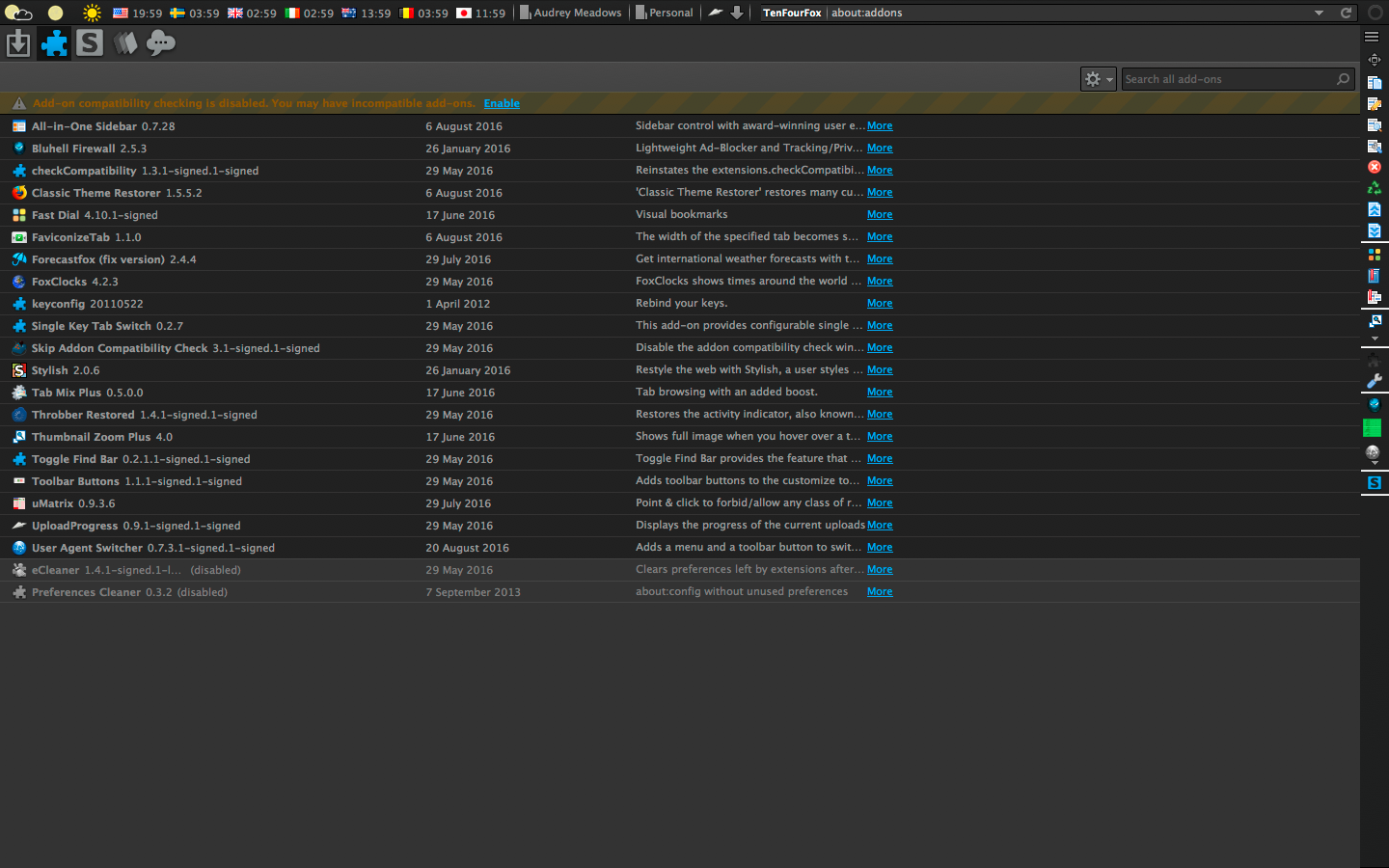Select the Extensions puzzle-piece category
Screen dimensions: 1389x868
[x=54, y=43]
